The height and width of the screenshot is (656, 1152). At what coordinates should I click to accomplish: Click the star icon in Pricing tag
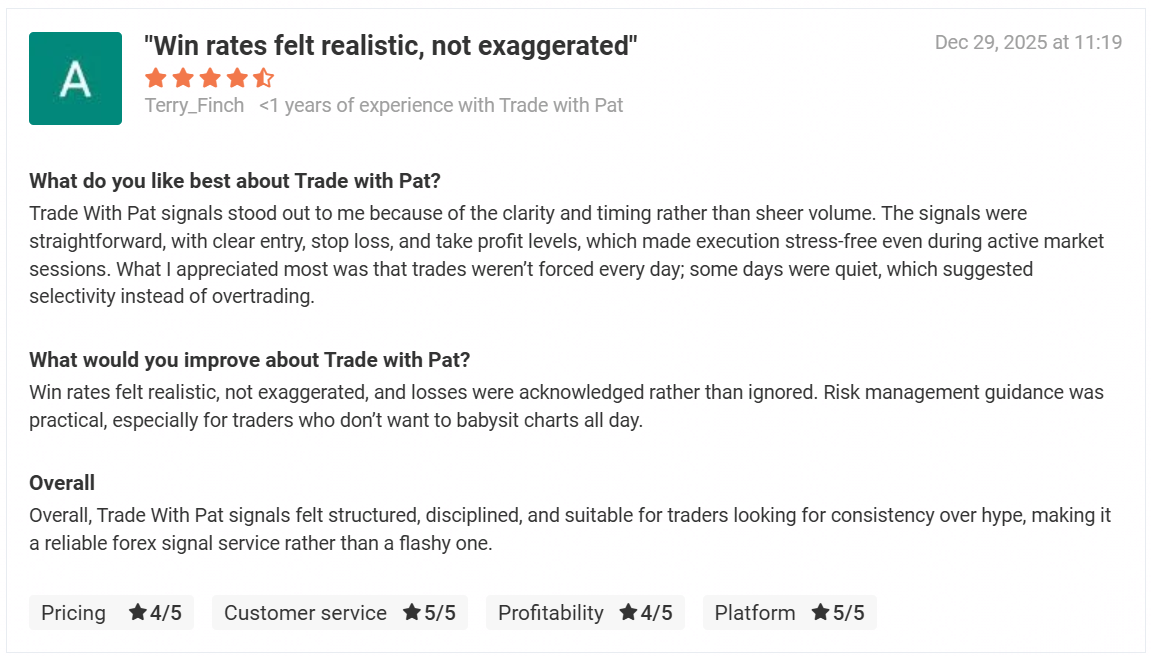tap(138, 613)
